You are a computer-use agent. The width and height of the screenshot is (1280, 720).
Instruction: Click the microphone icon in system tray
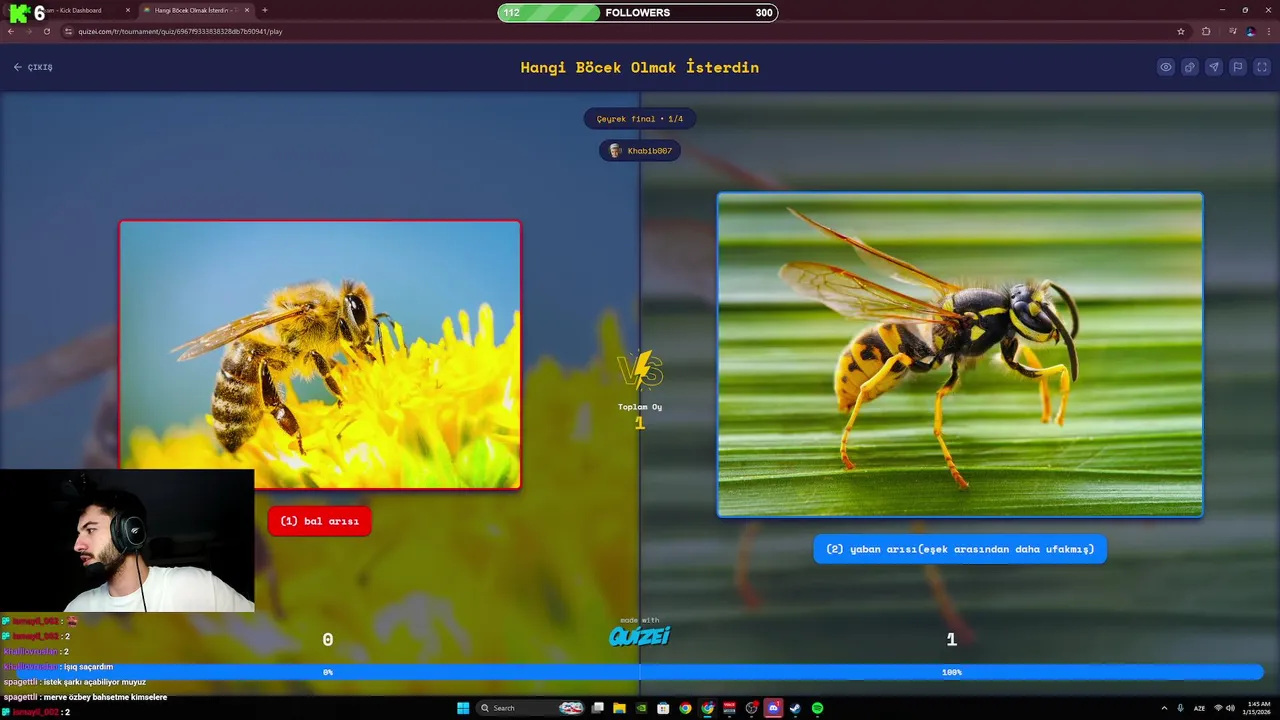[1180, 708]
